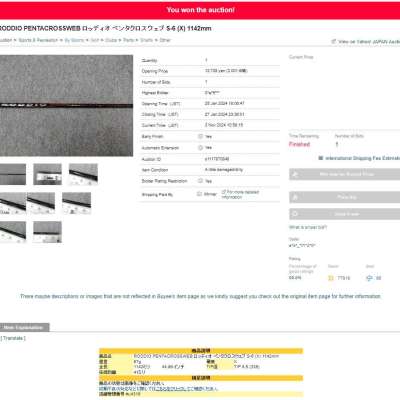Open the Sports & Recreation breadcrumb link
The width and height of the screenshot is (400, 400).
38,40
